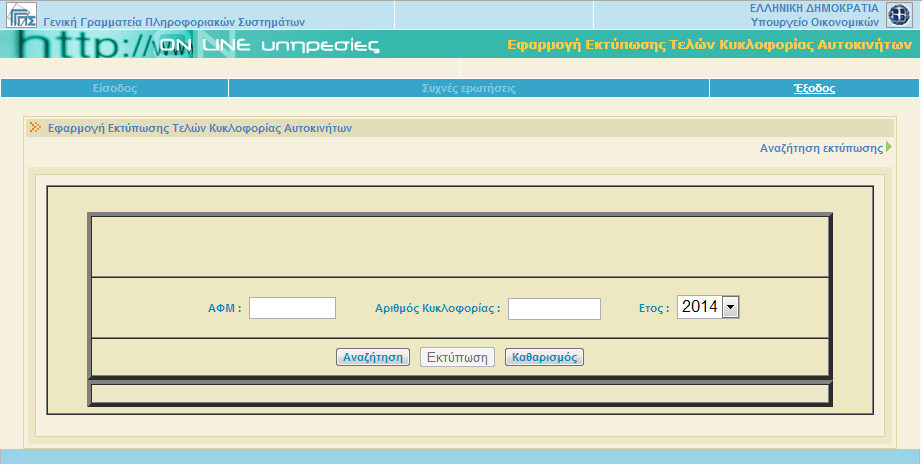The height and width of the screenshot is (465, 922).
Task: Click the orange double-arrow icon
Action: pos(36,128)
